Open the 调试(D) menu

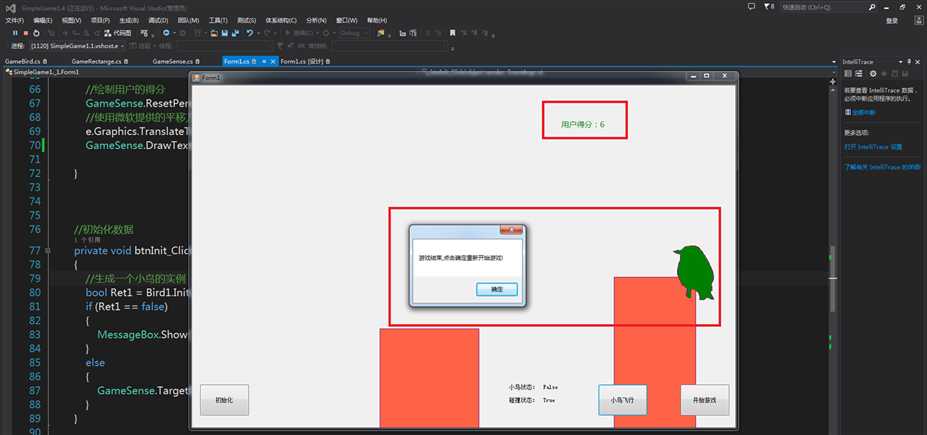[158, 20]
